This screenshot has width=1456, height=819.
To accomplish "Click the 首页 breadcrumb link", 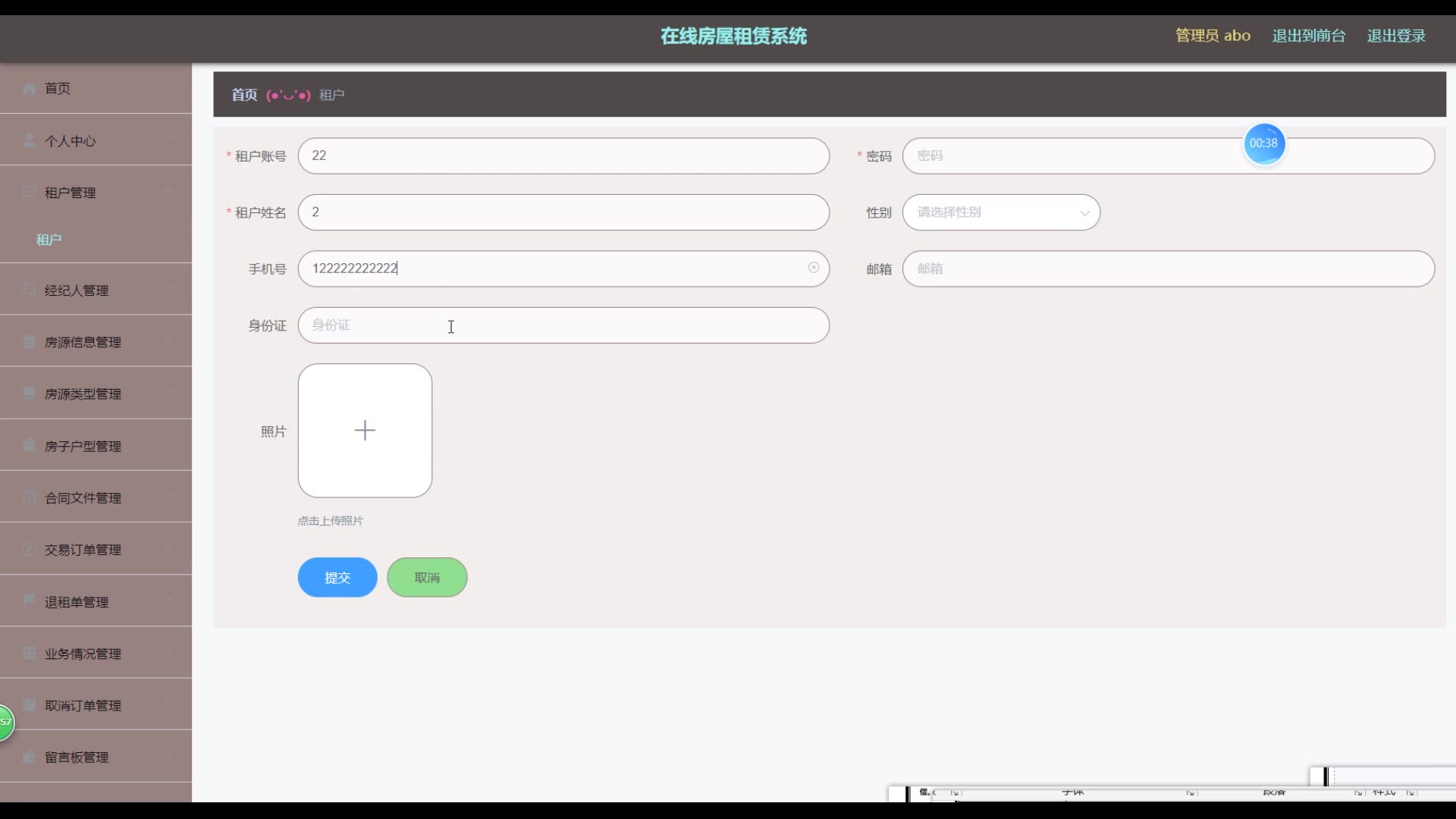I will click(244, 95).
